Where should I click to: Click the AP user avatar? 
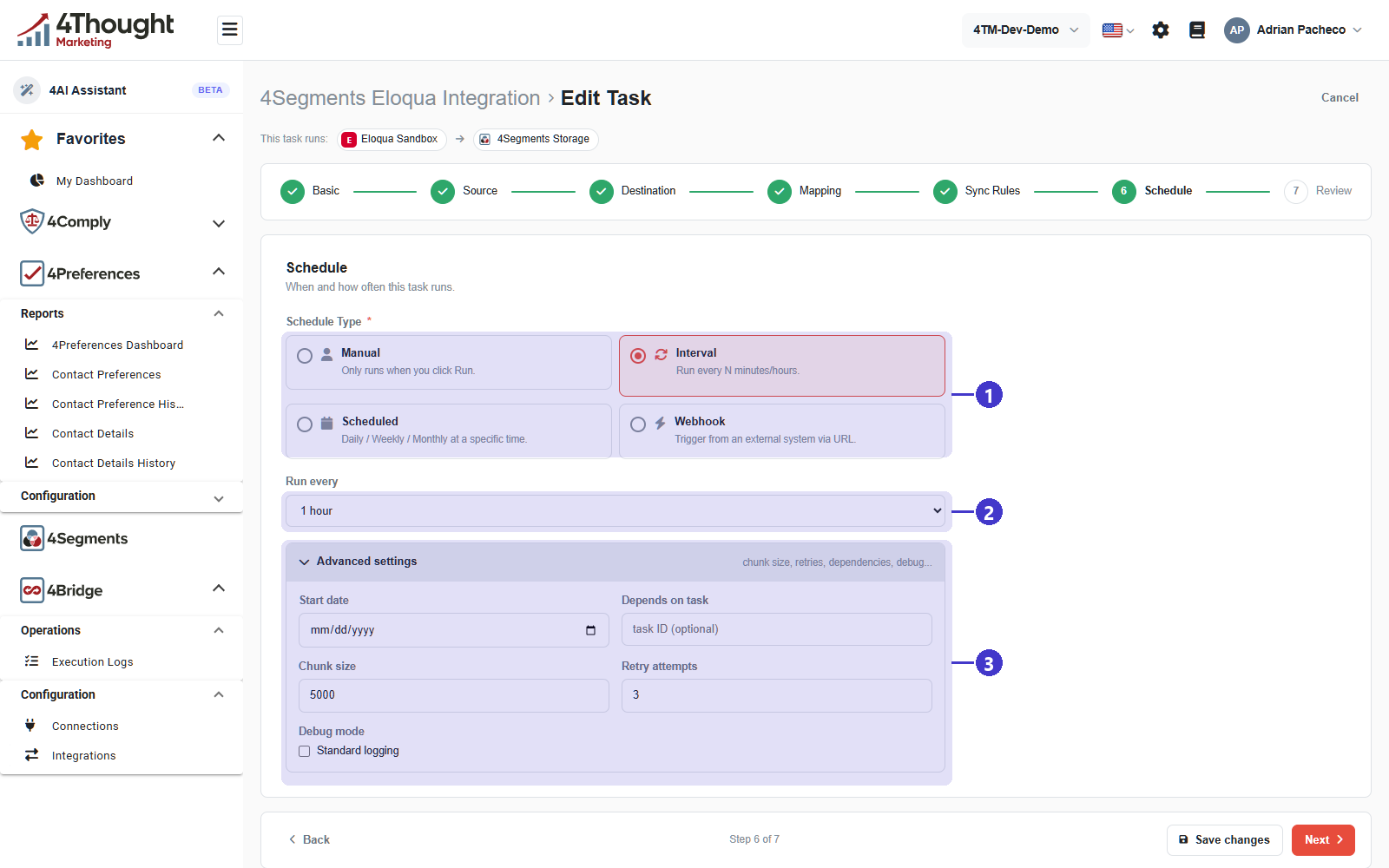(1237, 30)
